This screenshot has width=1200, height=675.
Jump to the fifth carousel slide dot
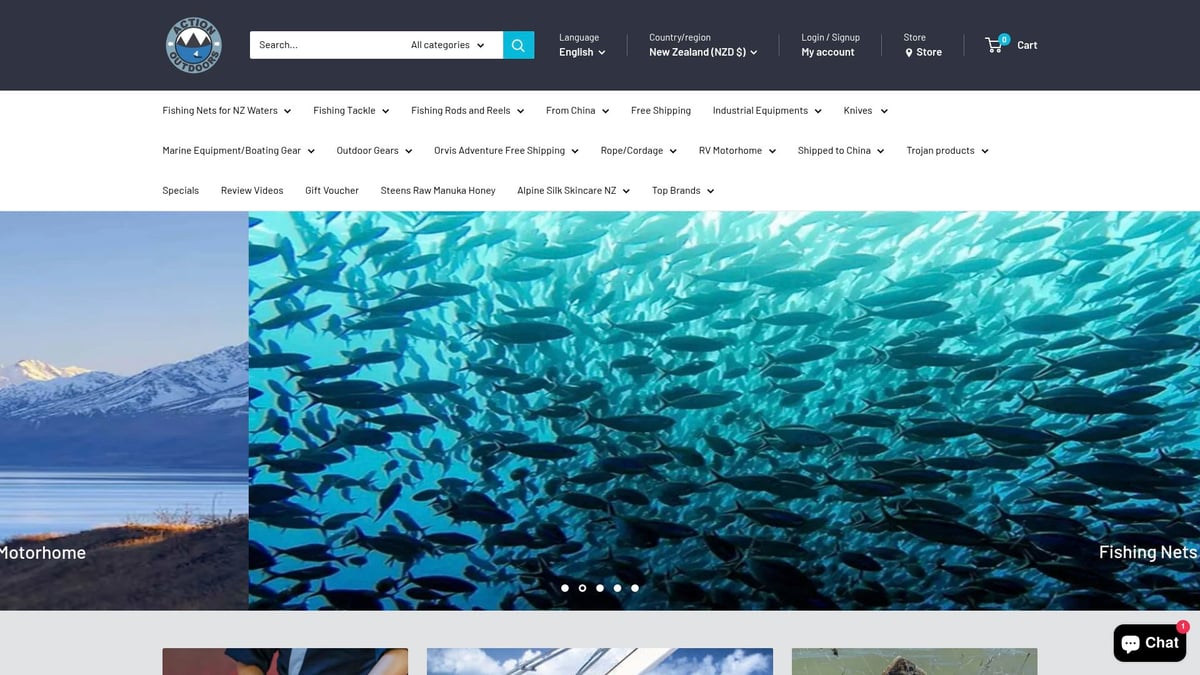pyautogui.click(x=635, y=588)
